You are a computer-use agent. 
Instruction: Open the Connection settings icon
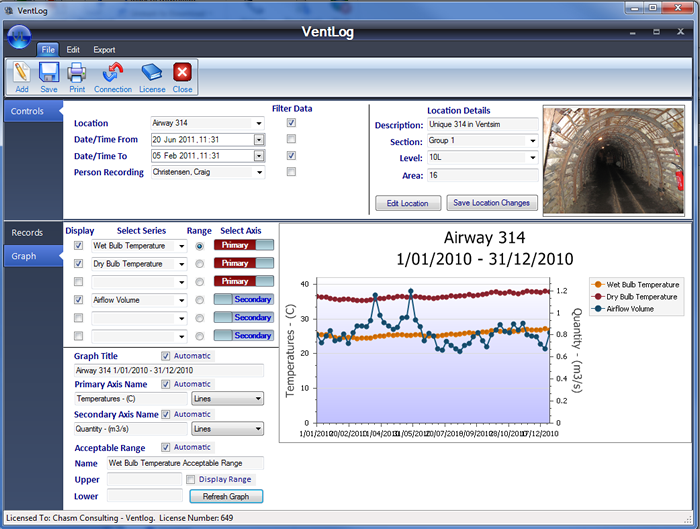[112, 72]
